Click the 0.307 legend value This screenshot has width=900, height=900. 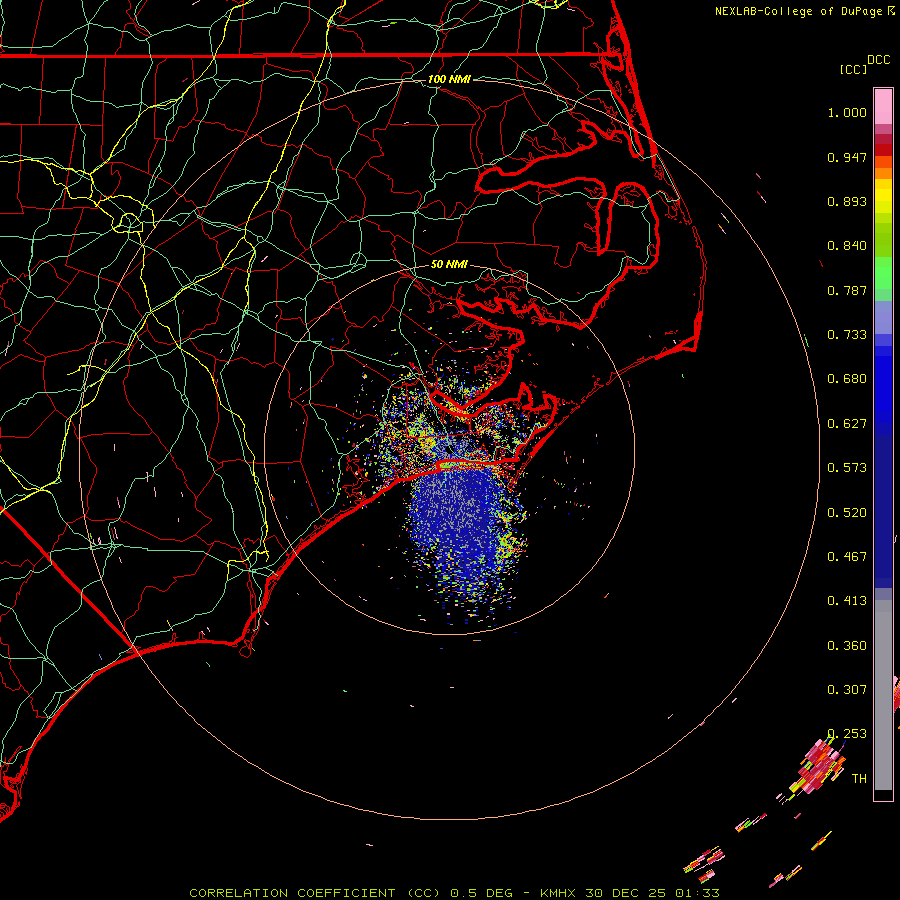(x=847, y=690)
